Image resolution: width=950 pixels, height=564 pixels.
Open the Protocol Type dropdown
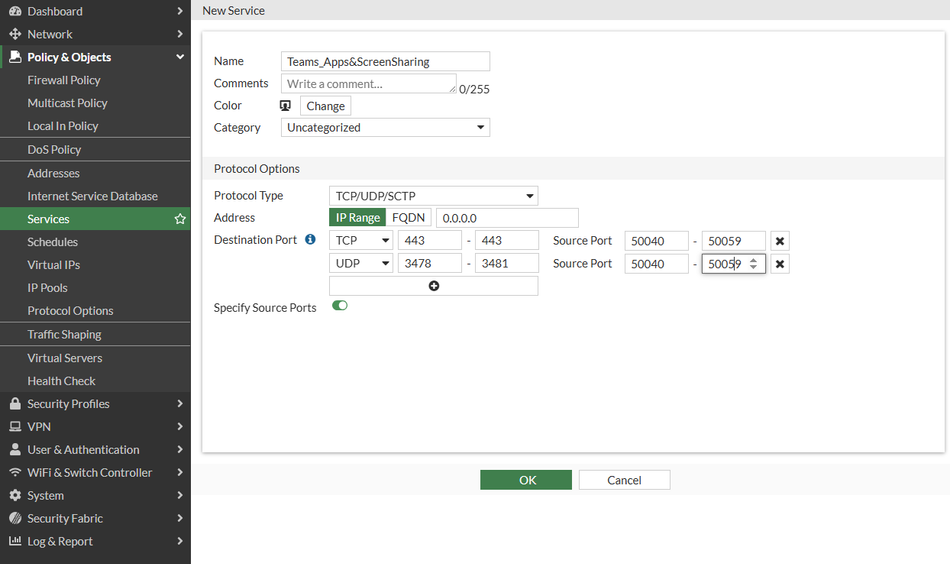pyautogui.click(x=434, y=196)
